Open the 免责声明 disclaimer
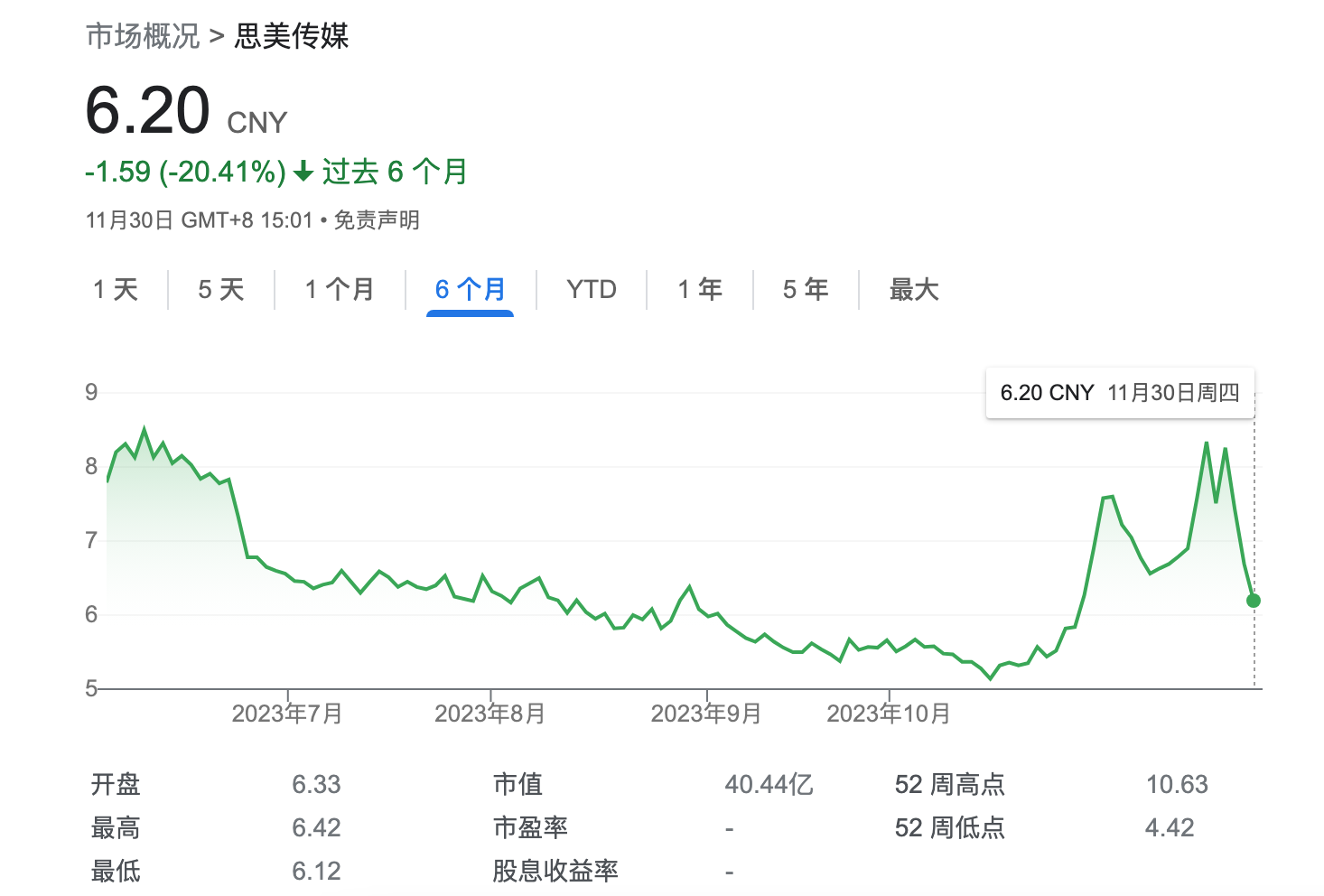Viewport: 1324px width, 896px height. [x=376, y=219]
